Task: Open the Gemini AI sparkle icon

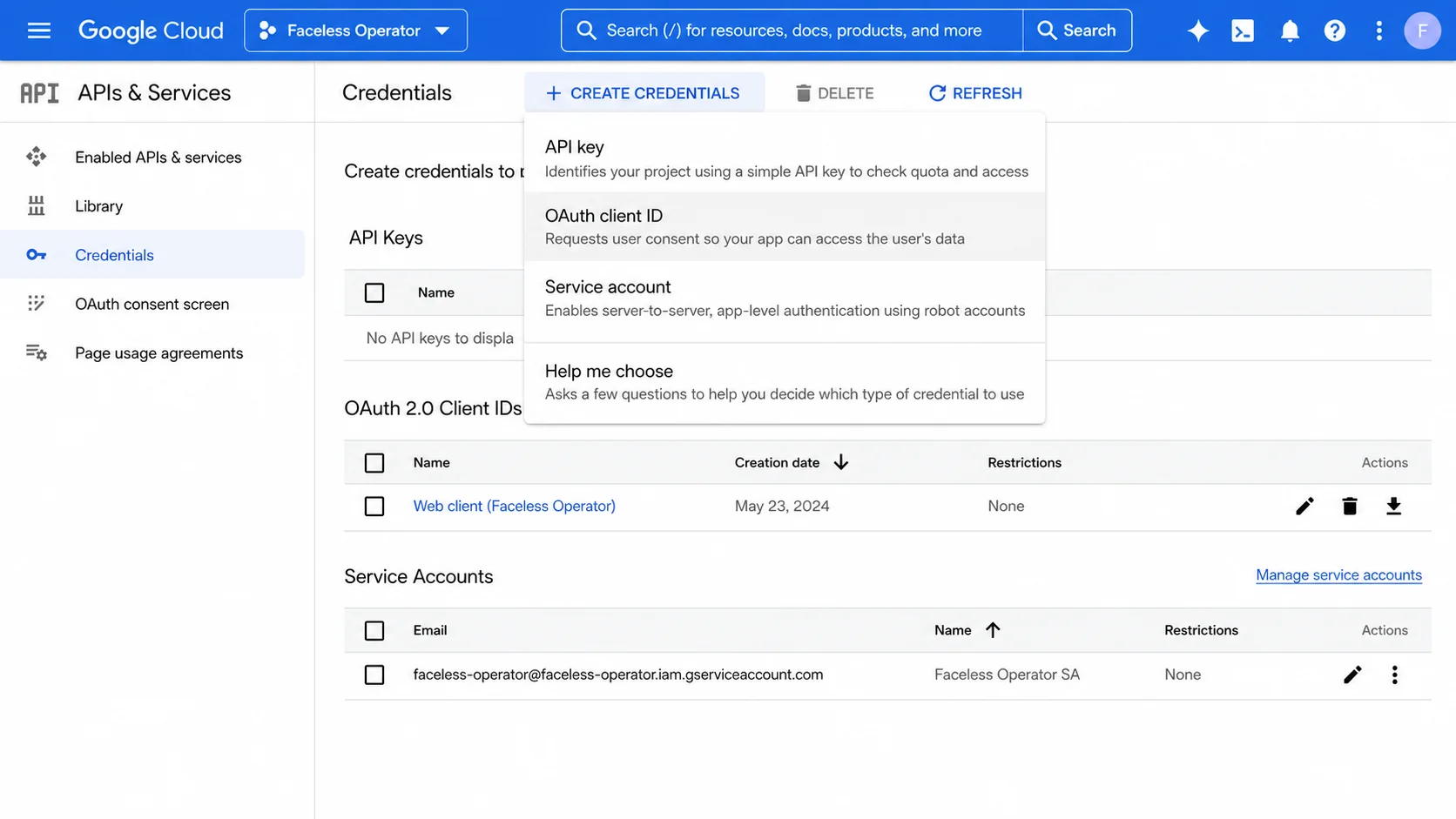Action: pyautogui.click(x=1197, y=30)
